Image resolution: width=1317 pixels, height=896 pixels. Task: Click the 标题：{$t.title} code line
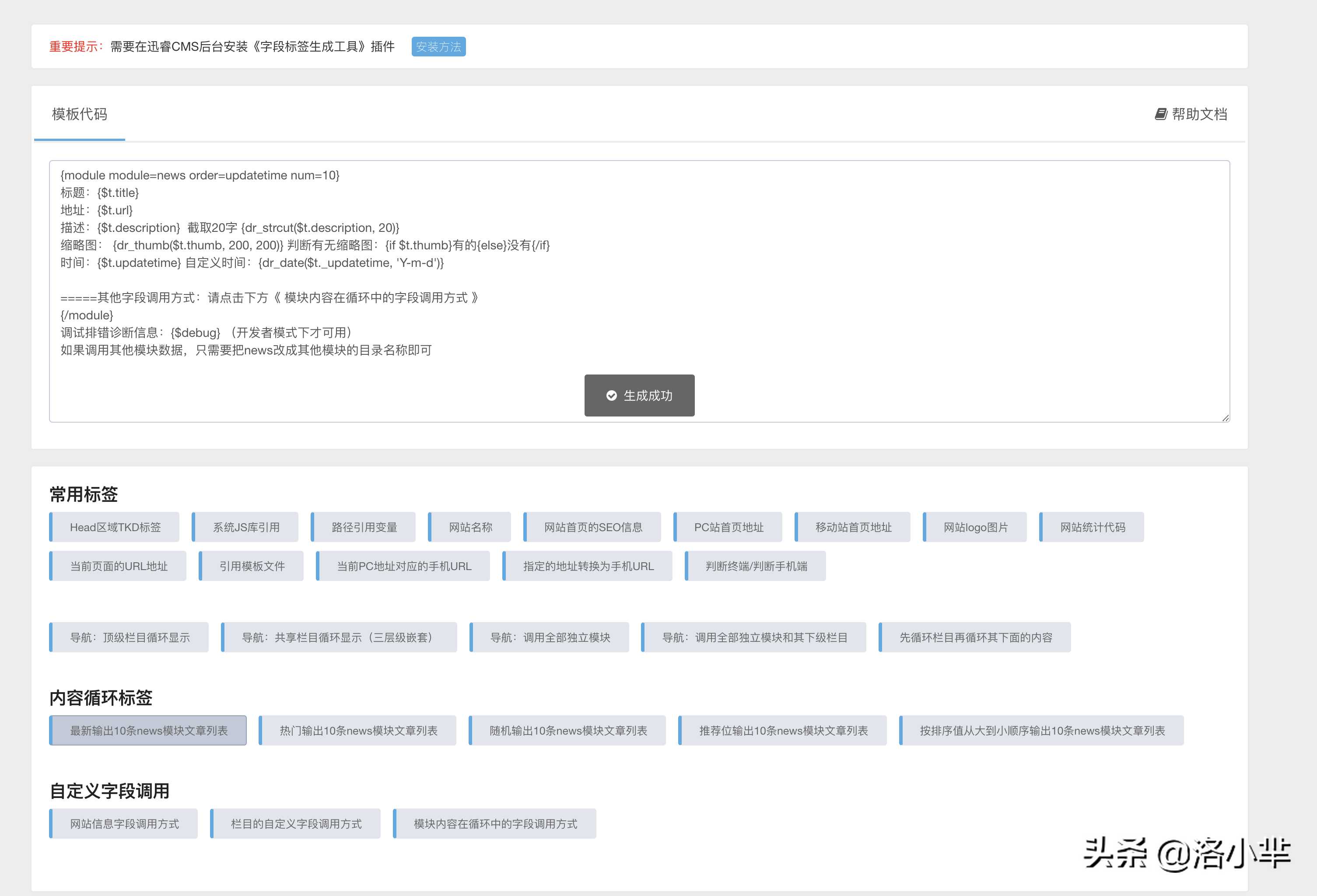coord(100,192)
